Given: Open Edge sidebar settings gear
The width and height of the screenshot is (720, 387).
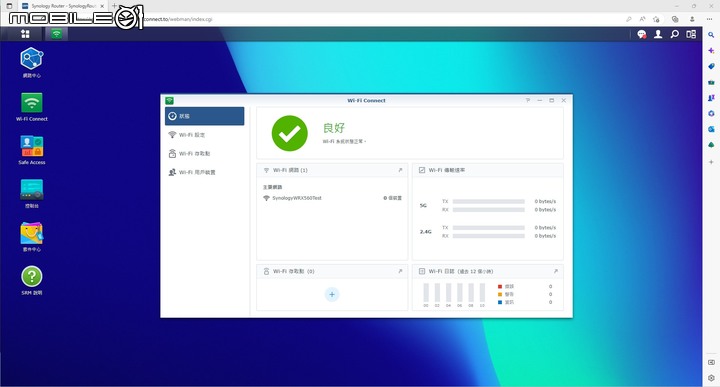Looking at the screenshot, I should click(x=711, y=378).
